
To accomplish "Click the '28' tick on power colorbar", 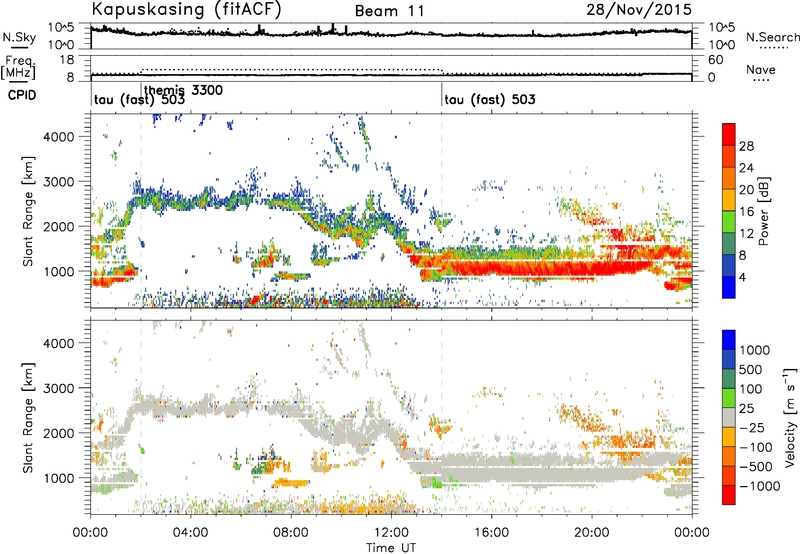I will coord(746,146).
